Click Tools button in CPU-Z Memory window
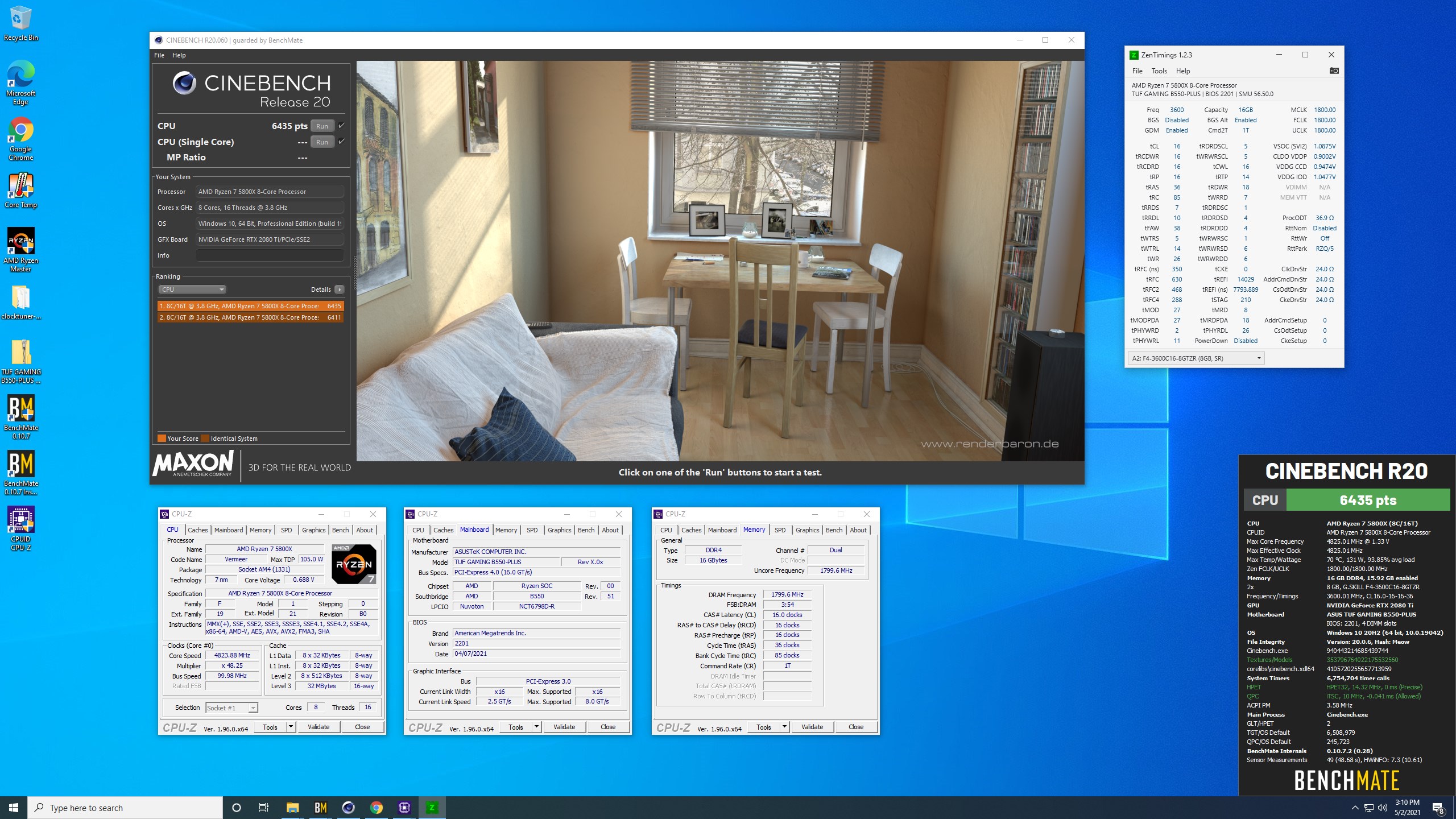1456x819 pixels. click(x=763, y=727)
